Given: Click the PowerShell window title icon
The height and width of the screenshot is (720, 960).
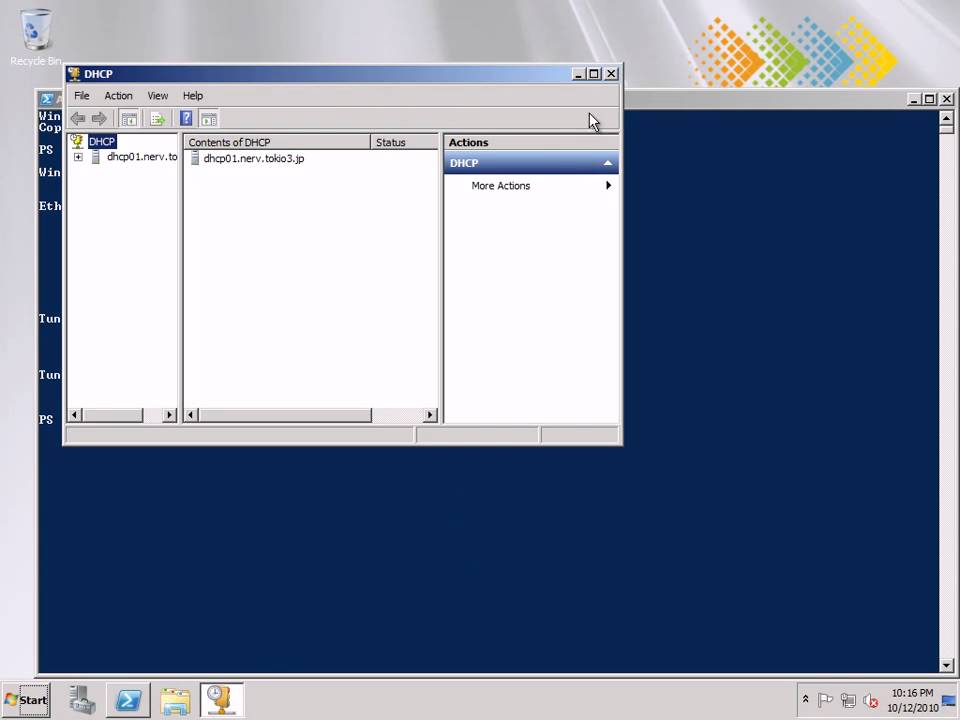Looking at the screenshot, I should tap(47, 99).
